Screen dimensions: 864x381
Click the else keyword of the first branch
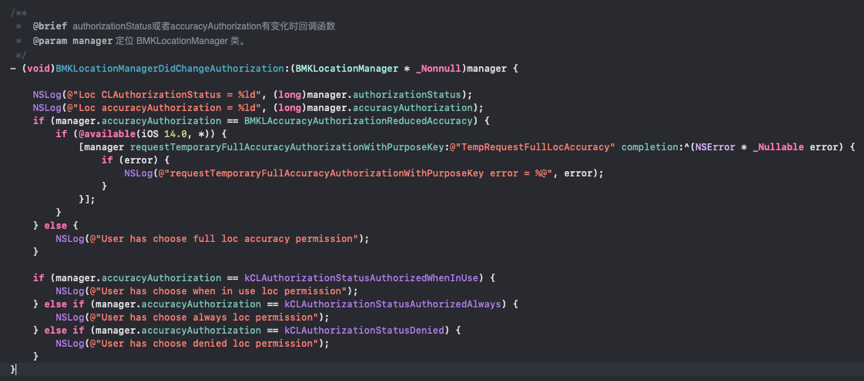(55, 226)
